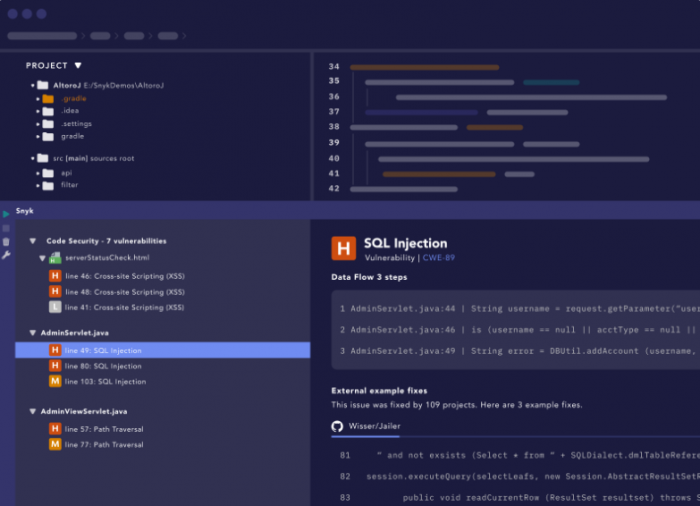Click high severity badge for line 57 Path Traversal
700x506 pixels.
pos(55,429)
